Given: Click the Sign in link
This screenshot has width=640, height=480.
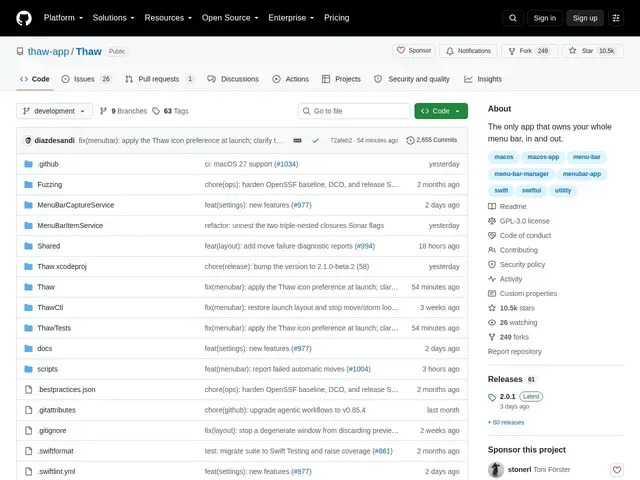Looking at the screenshot, I should [x=544, y=18].
